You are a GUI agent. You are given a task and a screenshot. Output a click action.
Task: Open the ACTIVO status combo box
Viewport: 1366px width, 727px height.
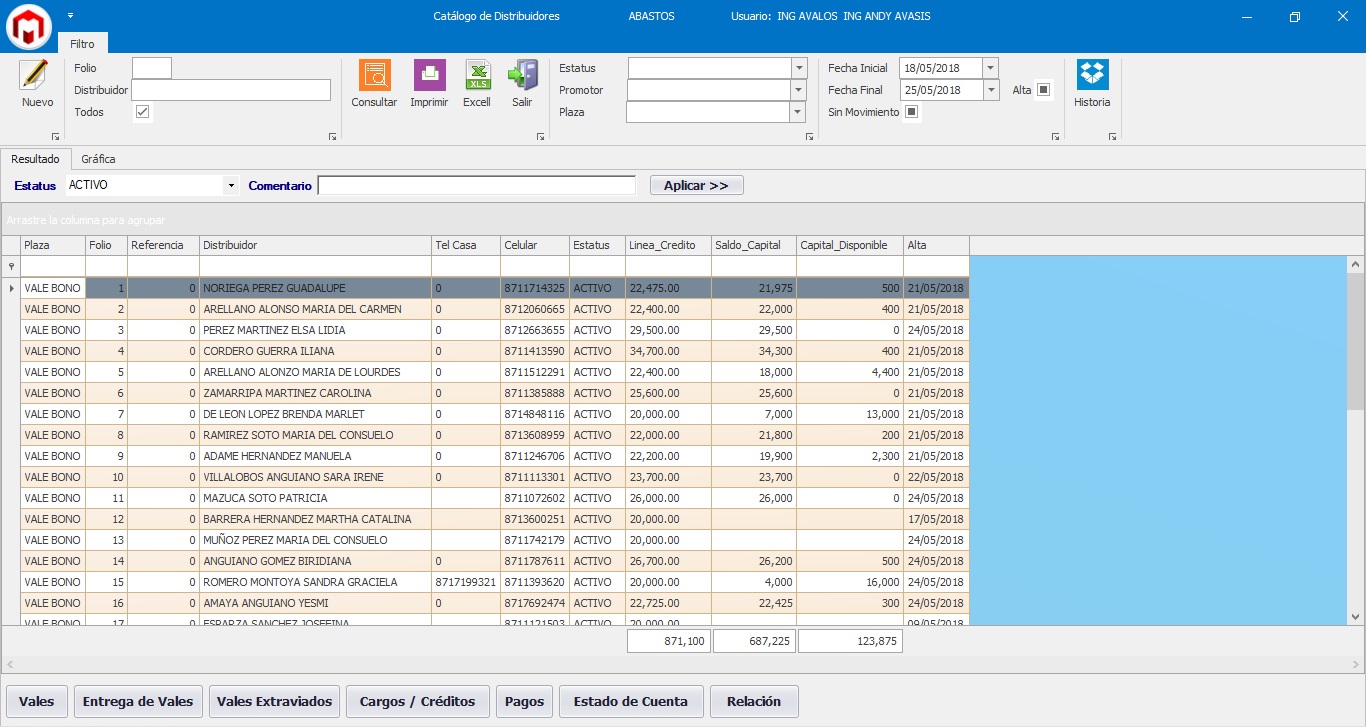(153, 185)
